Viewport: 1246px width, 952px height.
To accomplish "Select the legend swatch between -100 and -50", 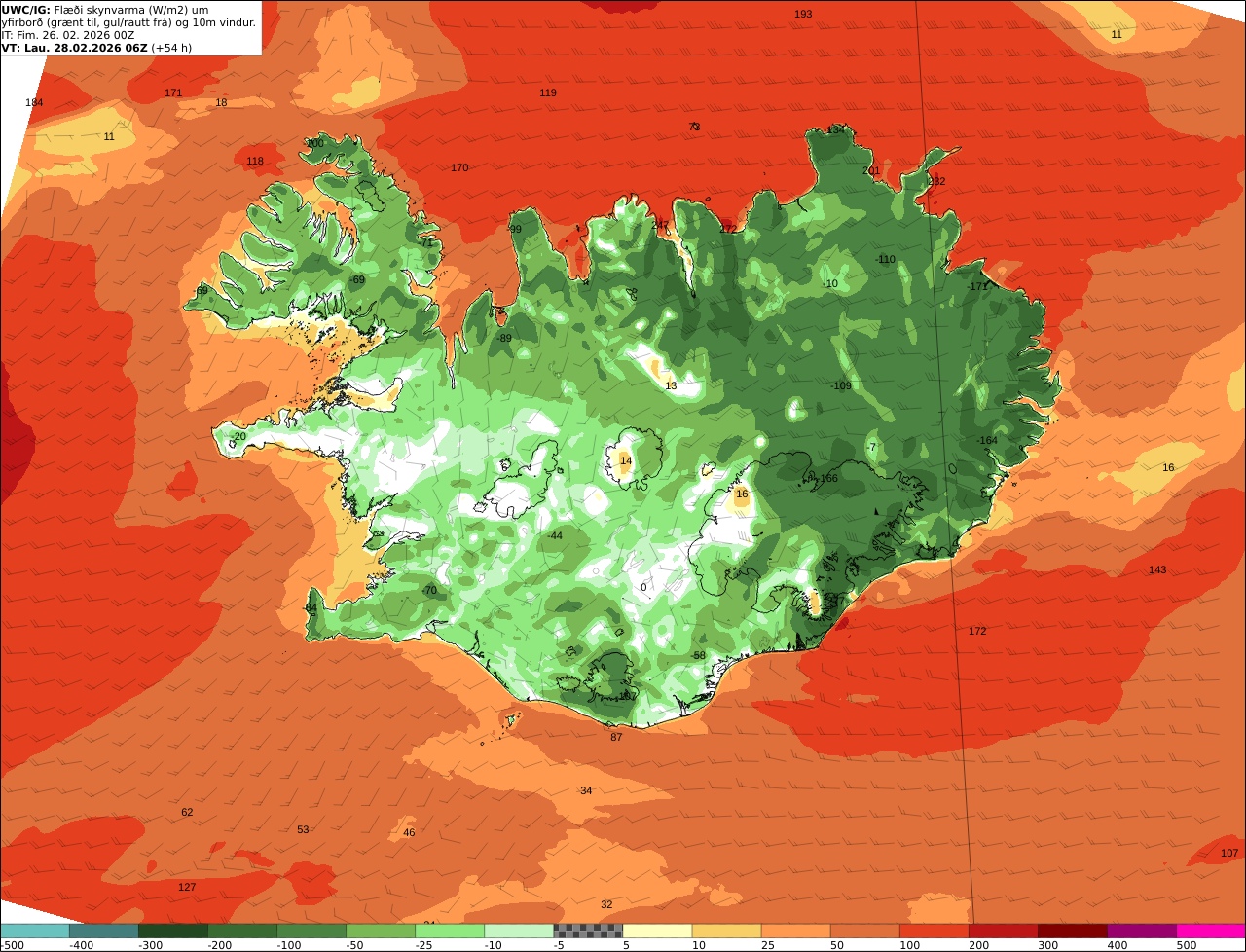I will 311,931.
